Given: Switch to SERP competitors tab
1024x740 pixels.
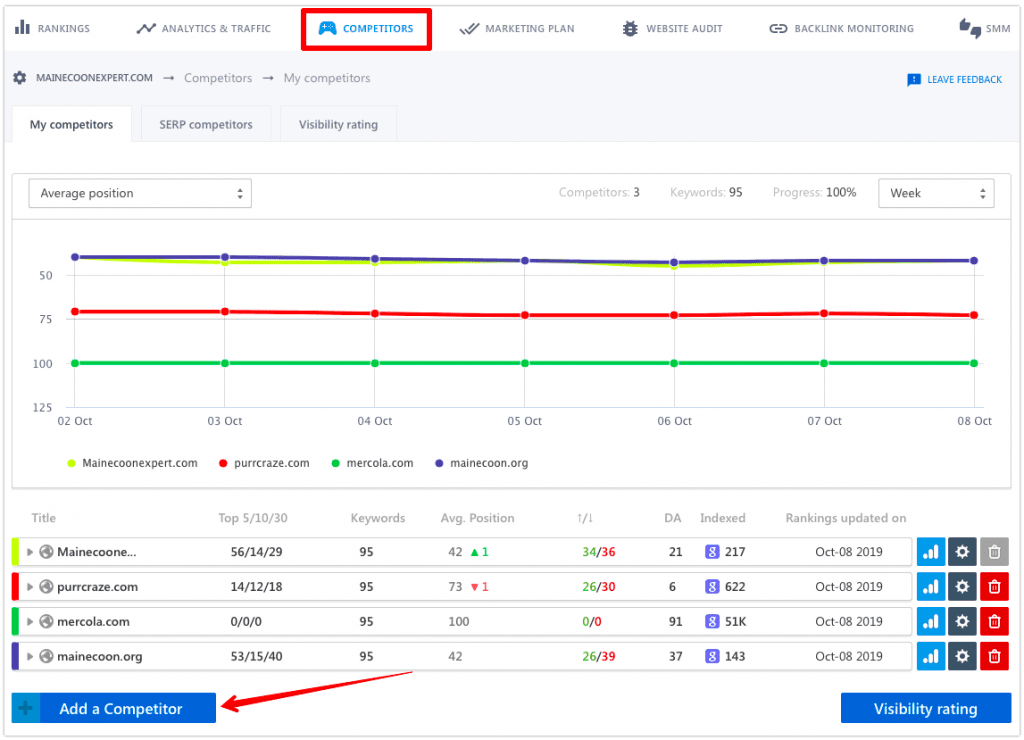Looking at the screenshot, I should [206, 124].
